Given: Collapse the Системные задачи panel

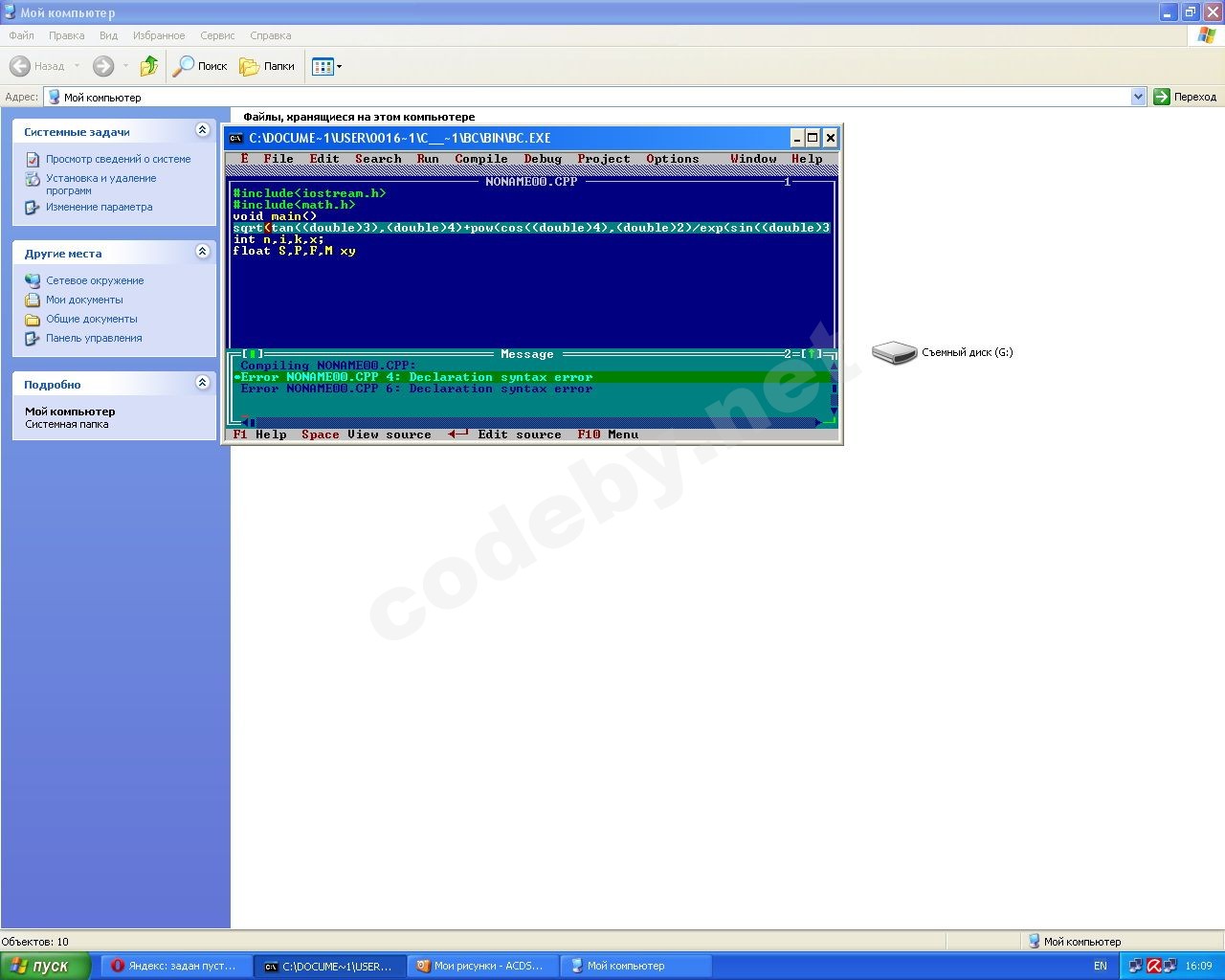Looking at the screenshot, I should [x=202, y=130].
